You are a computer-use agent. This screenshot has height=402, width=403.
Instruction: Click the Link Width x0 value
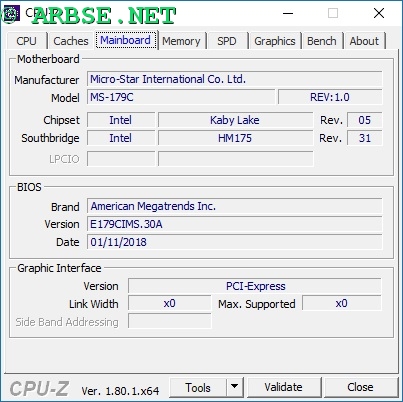coord(170,304)
